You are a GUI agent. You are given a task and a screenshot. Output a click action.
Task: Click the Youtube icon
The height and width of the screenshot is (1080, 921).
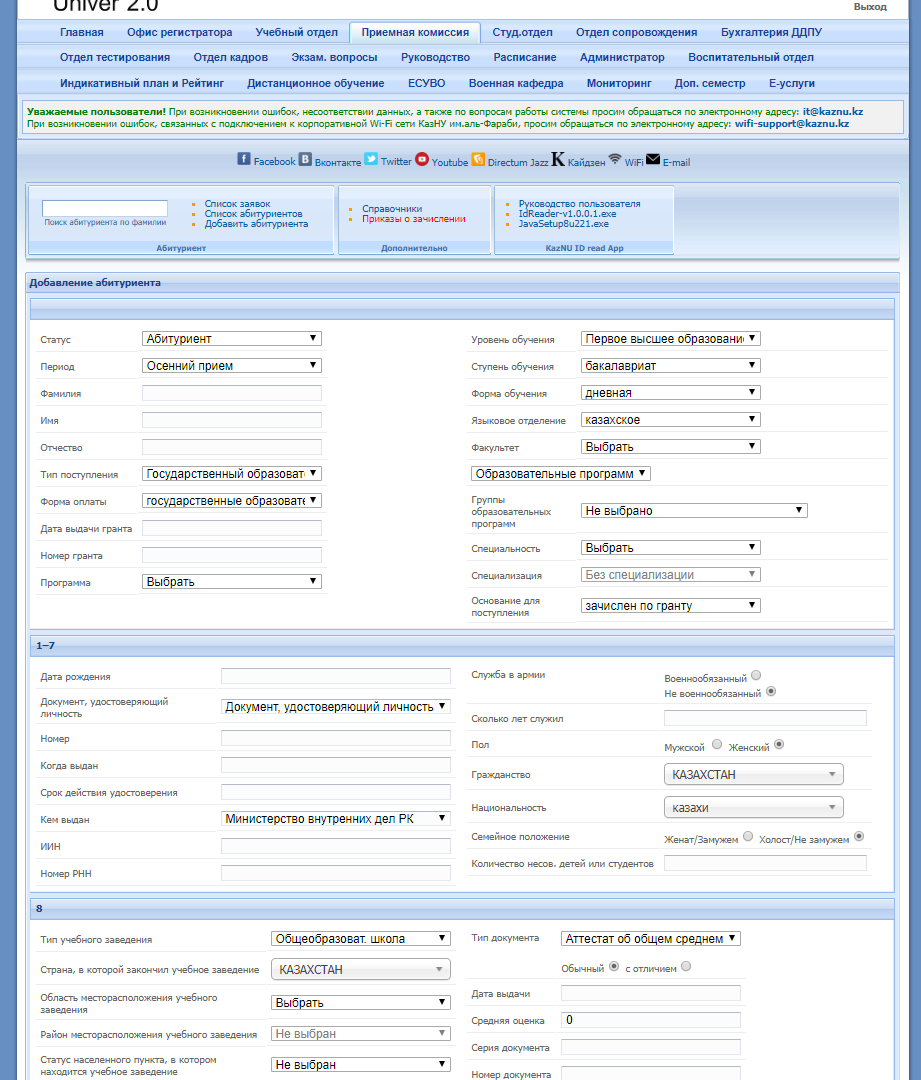(x=422, y=159)
